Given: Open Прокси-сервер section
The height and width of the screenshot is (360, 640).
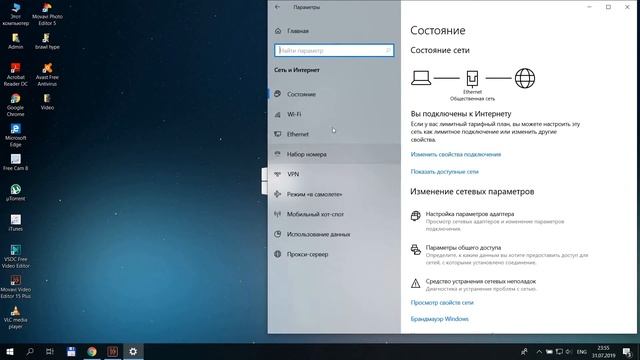Looking at the screenshot, I should 334,254.
